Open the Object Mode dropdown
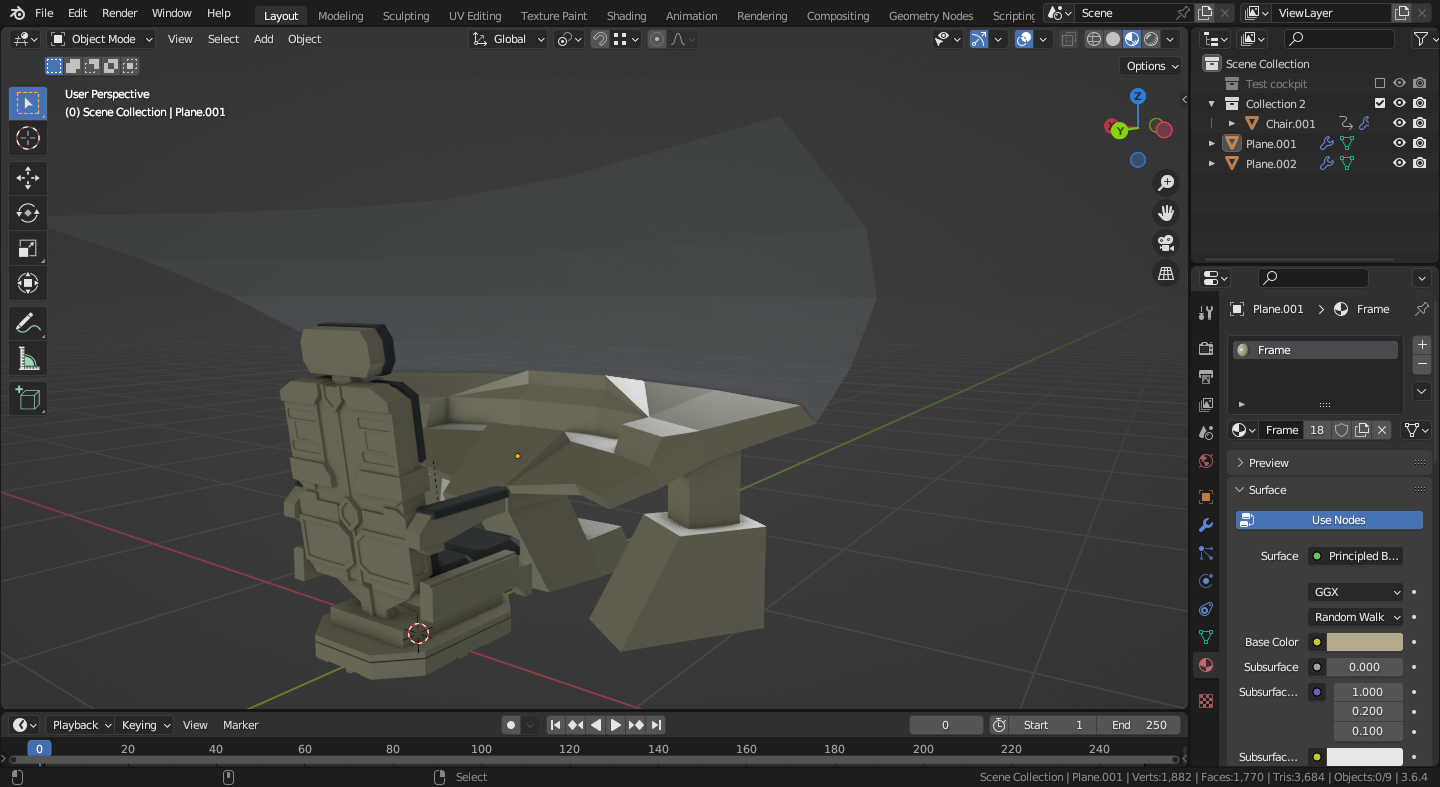Image resolution: width=1440 pixels, height=787 pixels. (102, 39)
